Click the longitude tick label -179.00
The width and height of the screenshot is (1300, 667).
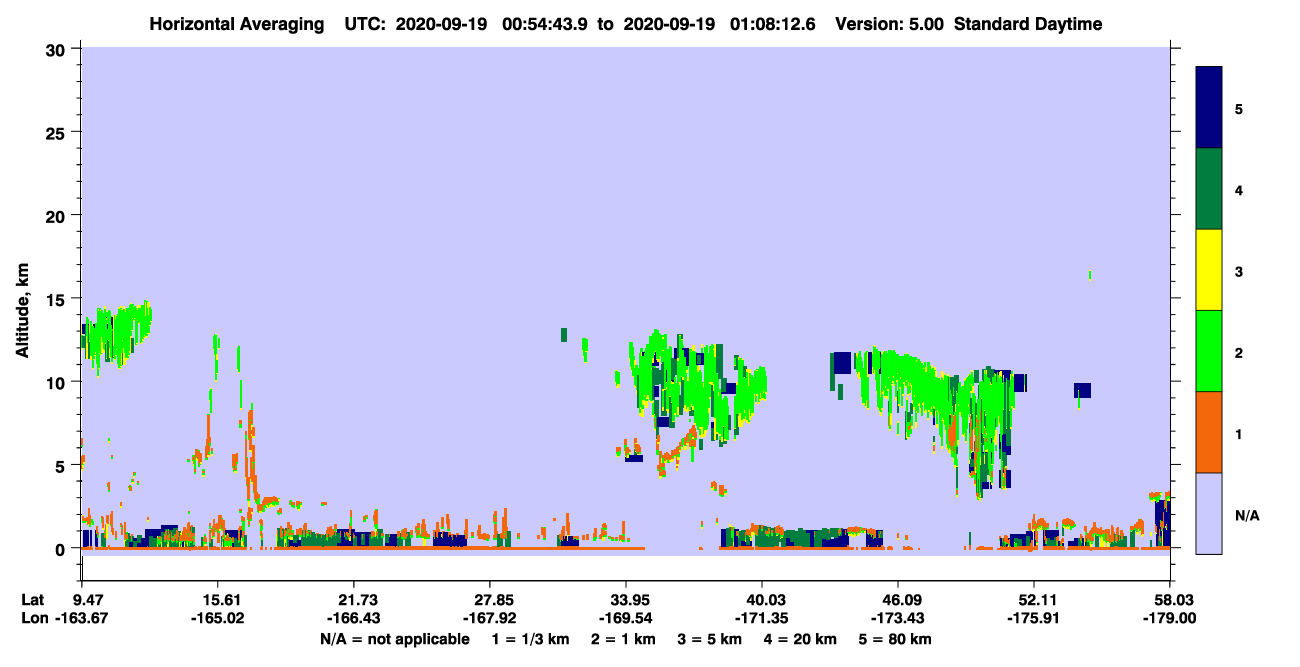[x=1170, y=618]
